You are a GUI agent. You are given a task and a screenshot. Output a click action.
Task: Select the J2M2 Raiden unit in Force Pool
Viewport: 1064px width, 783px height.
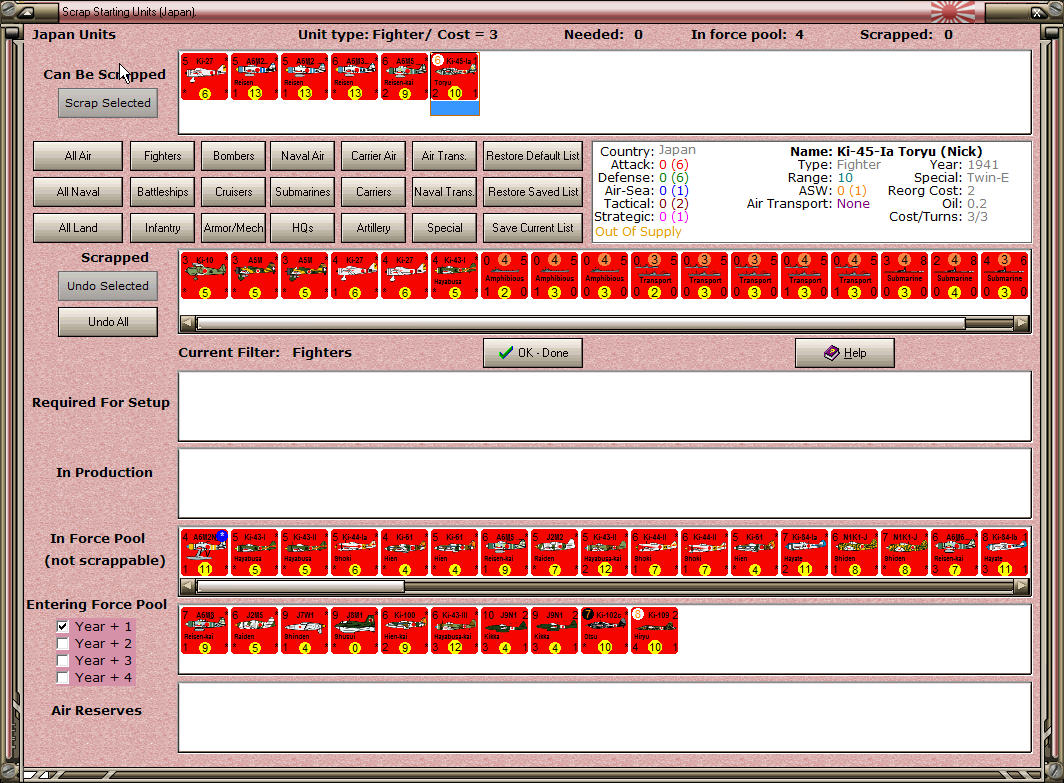555,552
